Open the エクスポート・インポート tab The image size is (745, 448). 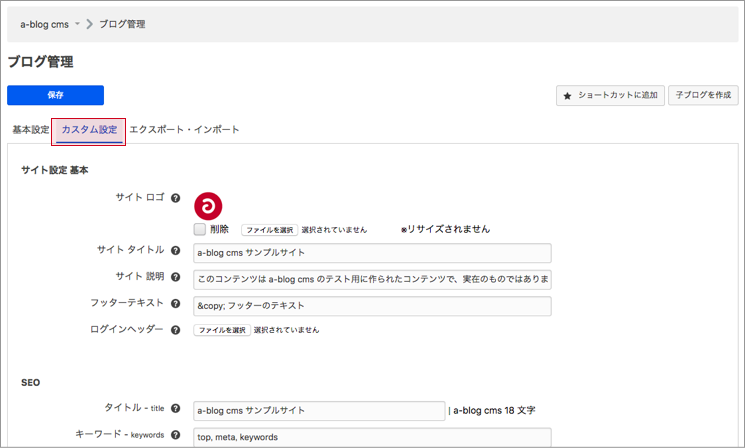tap(184, 130)
